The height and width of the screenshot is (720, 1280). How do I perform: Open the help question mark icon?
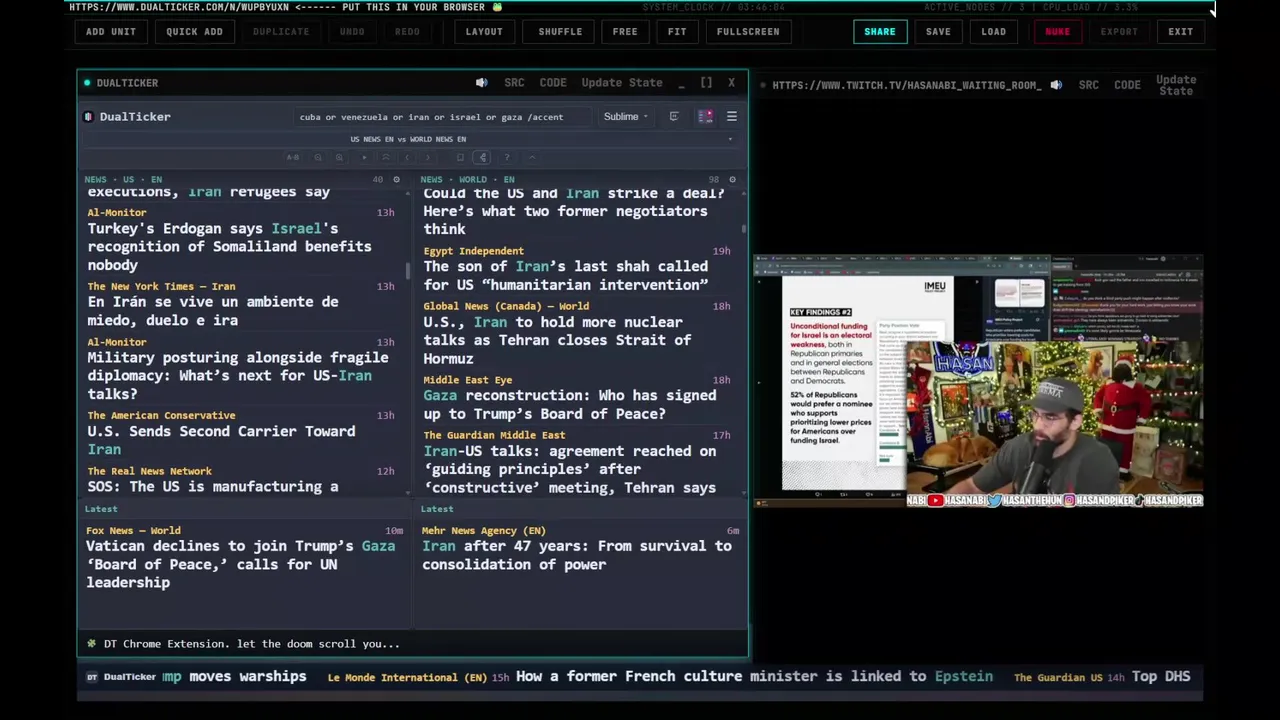click(x=507, y=157)
